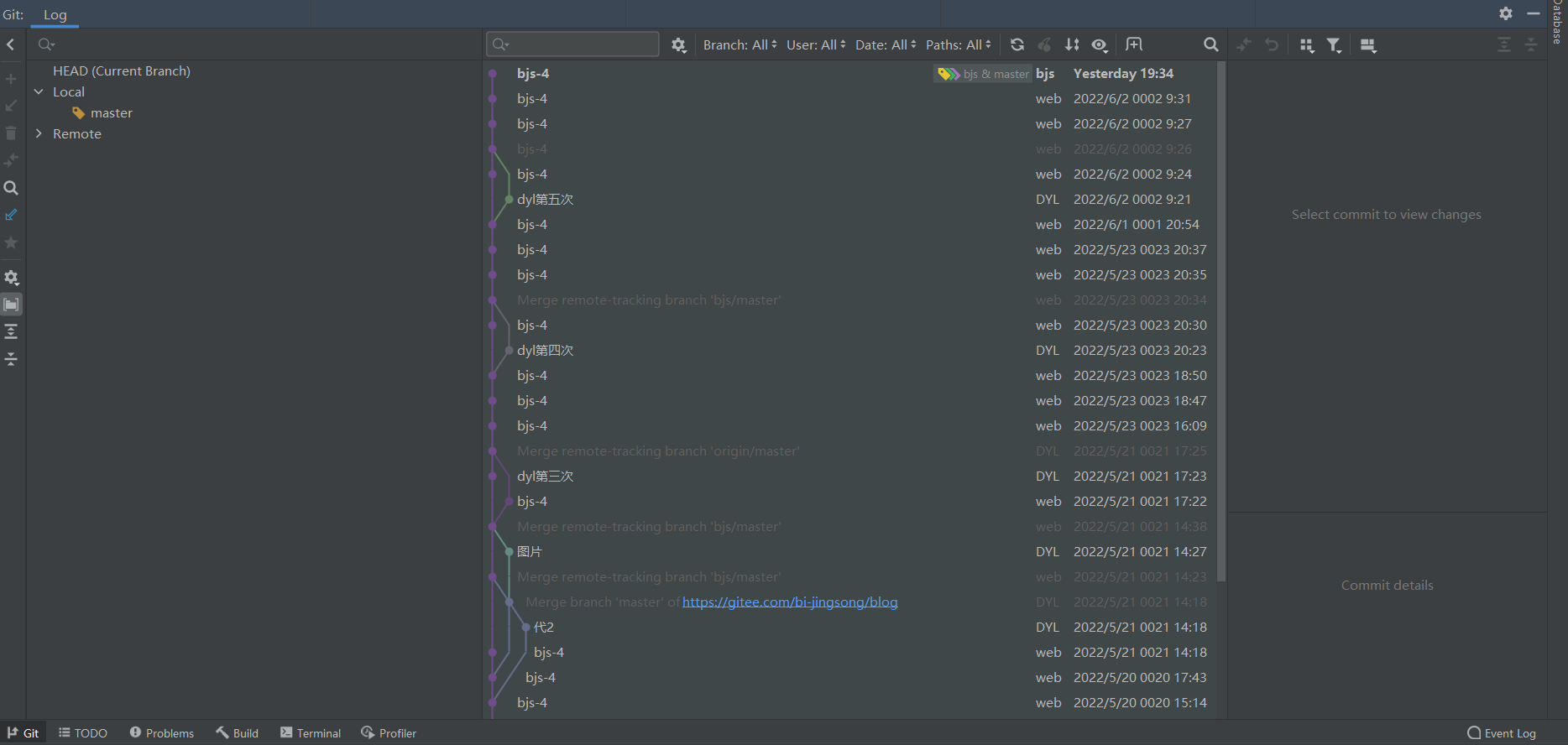Screen dimensions: 1568x745
Task: Open the Profiler tool window
Action: click(x=389, y=733)
